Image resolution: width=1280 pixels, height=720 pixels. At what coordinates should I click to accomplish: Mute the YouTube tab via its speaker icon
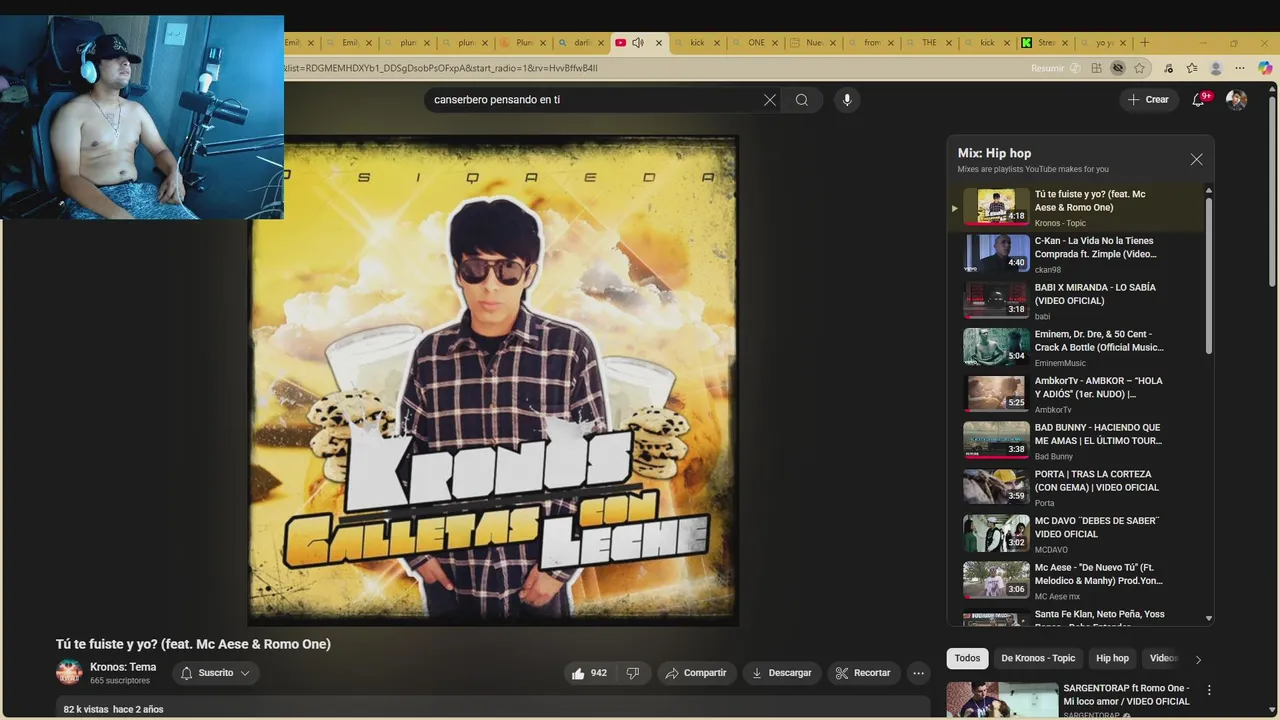(638, 43)
